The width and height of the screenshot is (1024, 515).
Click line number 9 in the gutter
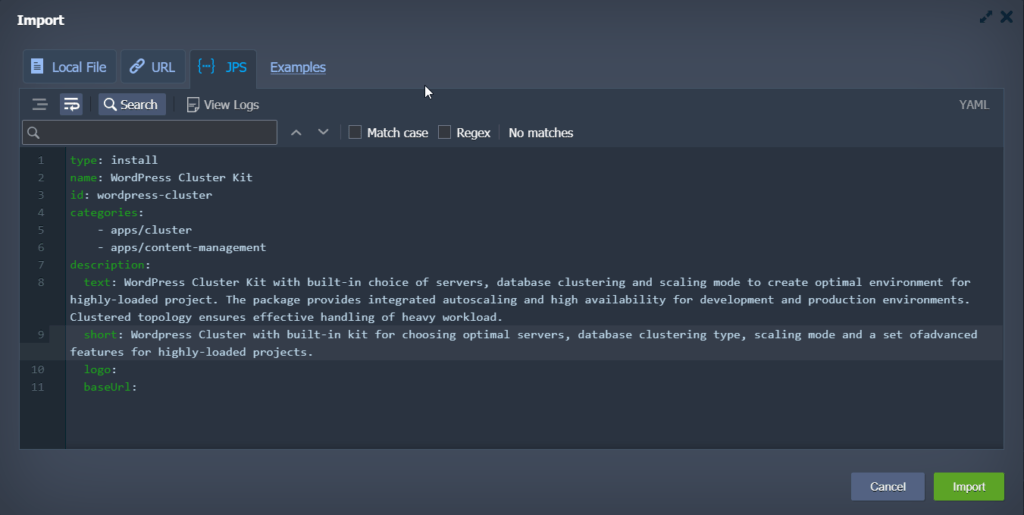(41, 335)
